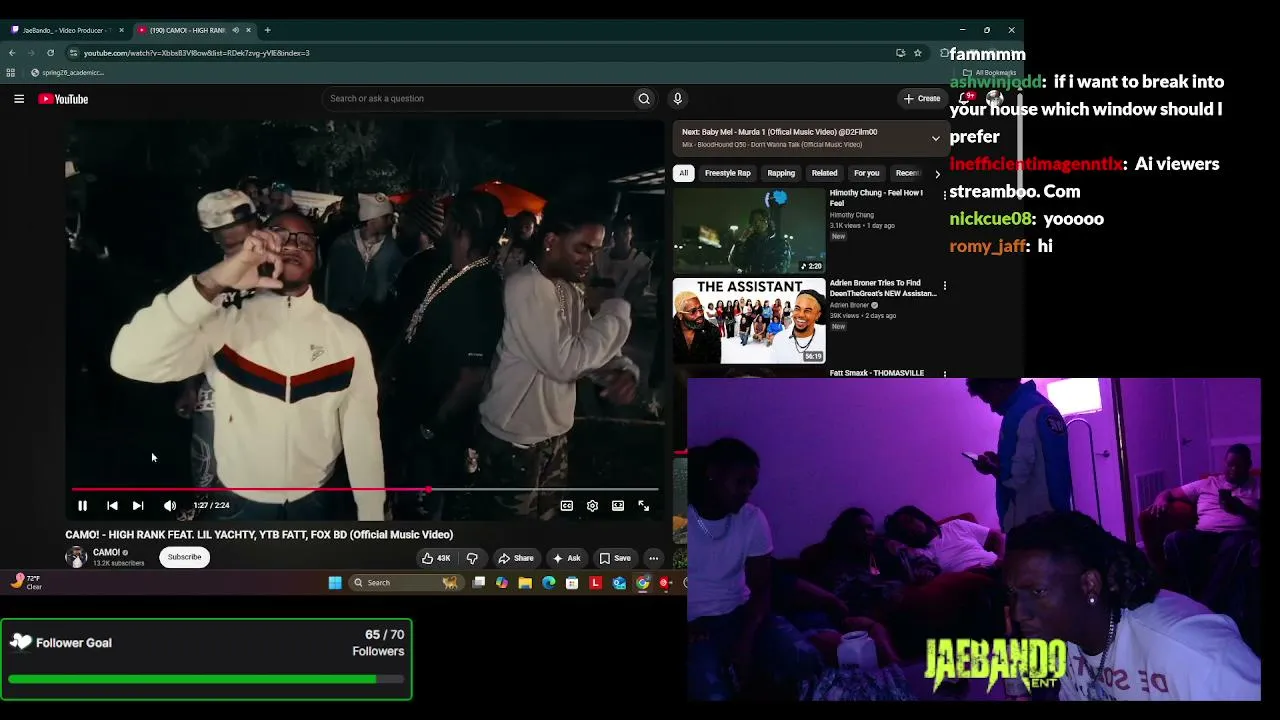
Task: Open Himothy Chung - Feel How I Feel title
Action: pos(876,198)
